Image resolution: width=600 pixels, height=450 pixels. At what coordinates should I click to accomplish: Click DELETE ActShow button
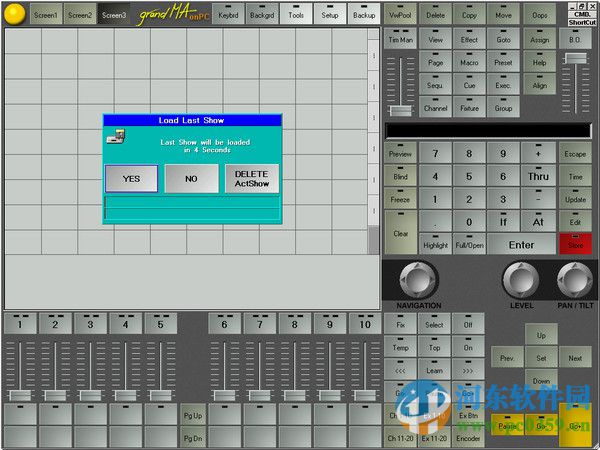tap(252, 179)
